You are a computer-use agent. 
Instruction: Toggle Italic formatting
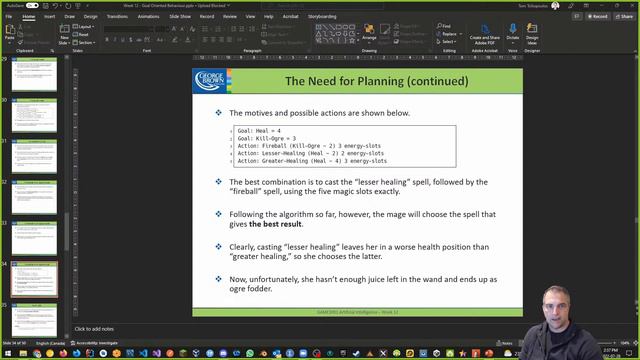[115, 40]
